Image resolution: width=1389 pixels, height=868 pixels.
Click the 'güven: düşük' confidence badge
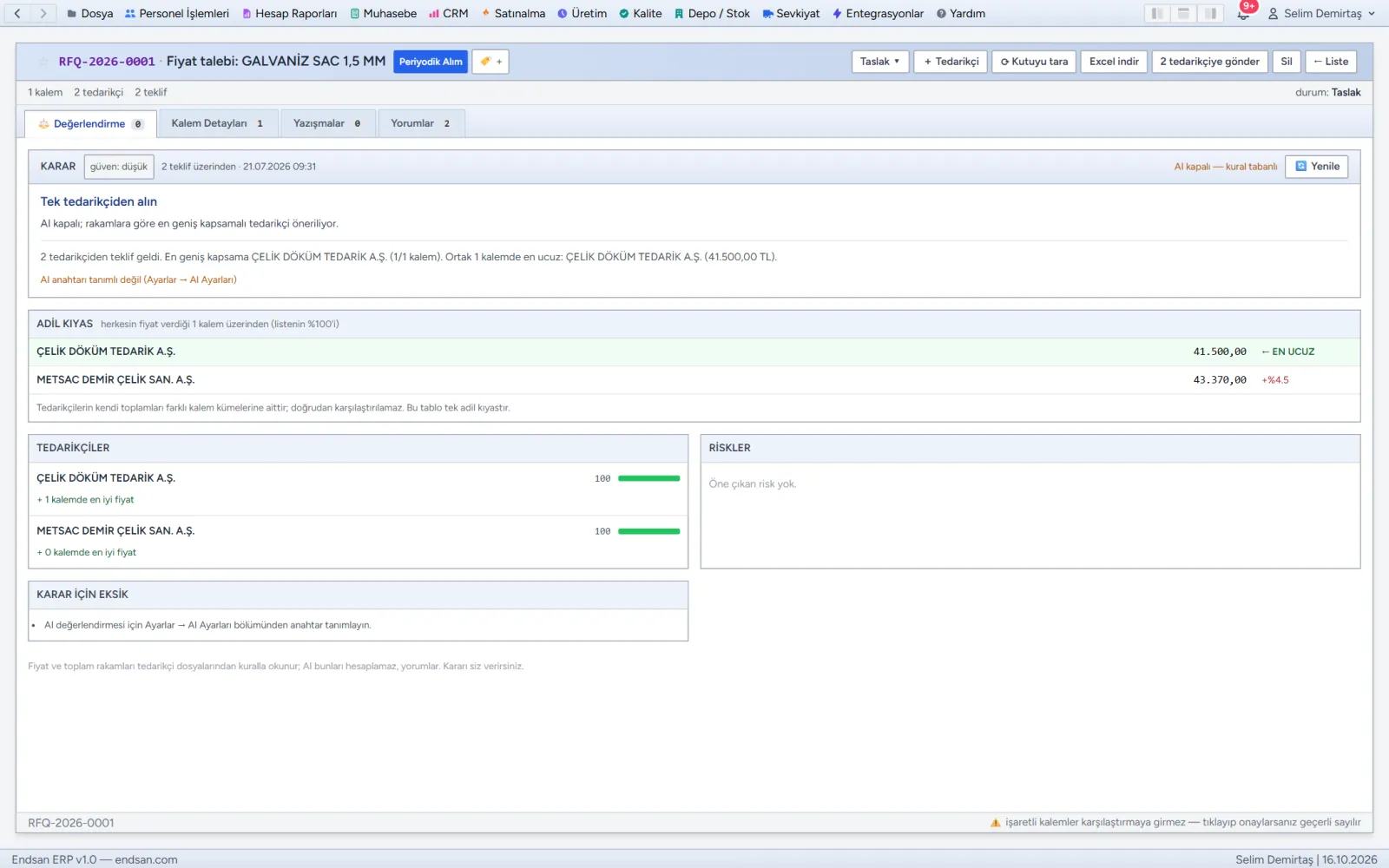coord(119,167)
